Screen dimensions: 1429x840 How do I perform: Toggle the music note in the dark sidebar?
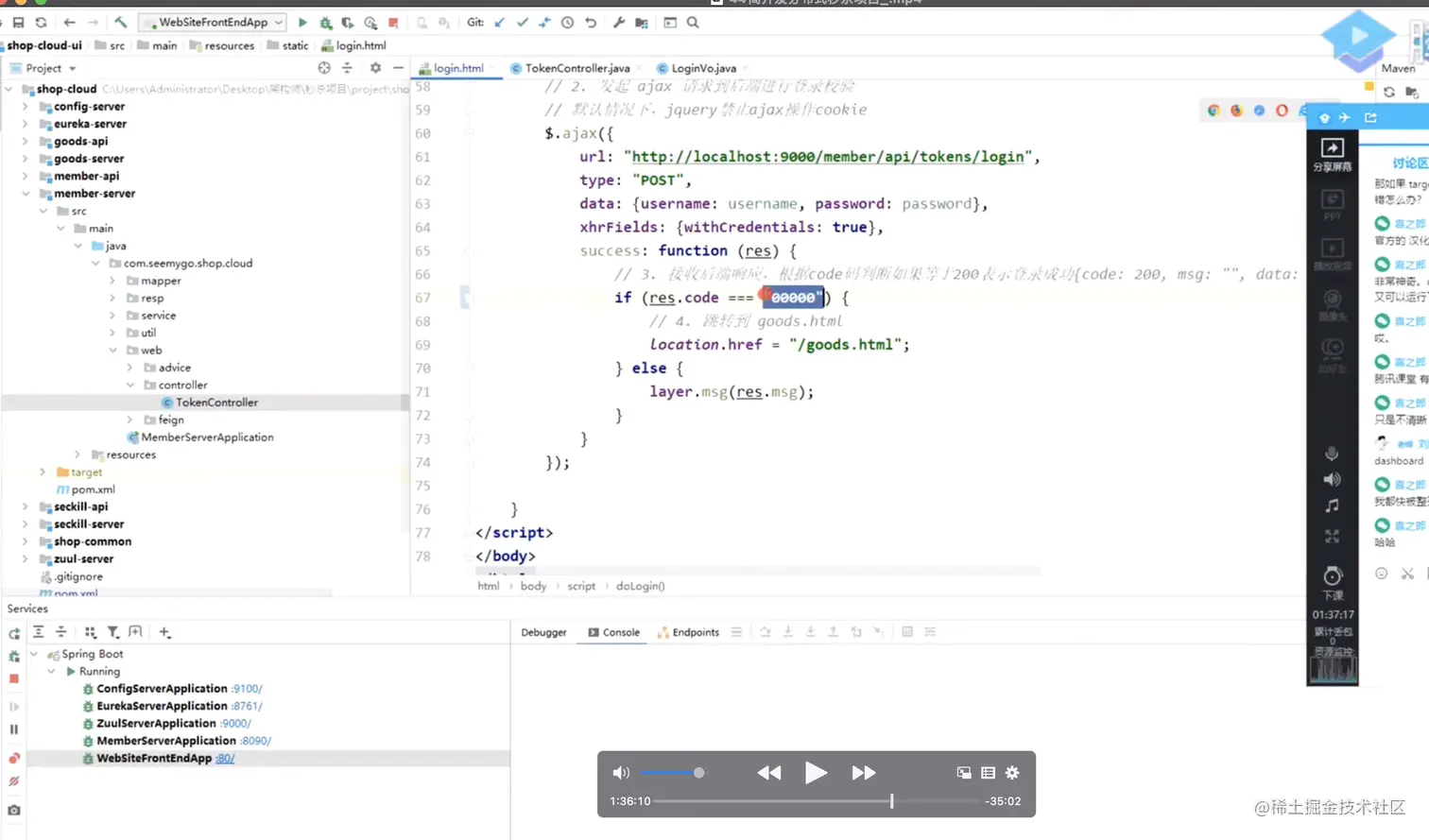(1332, 506)
